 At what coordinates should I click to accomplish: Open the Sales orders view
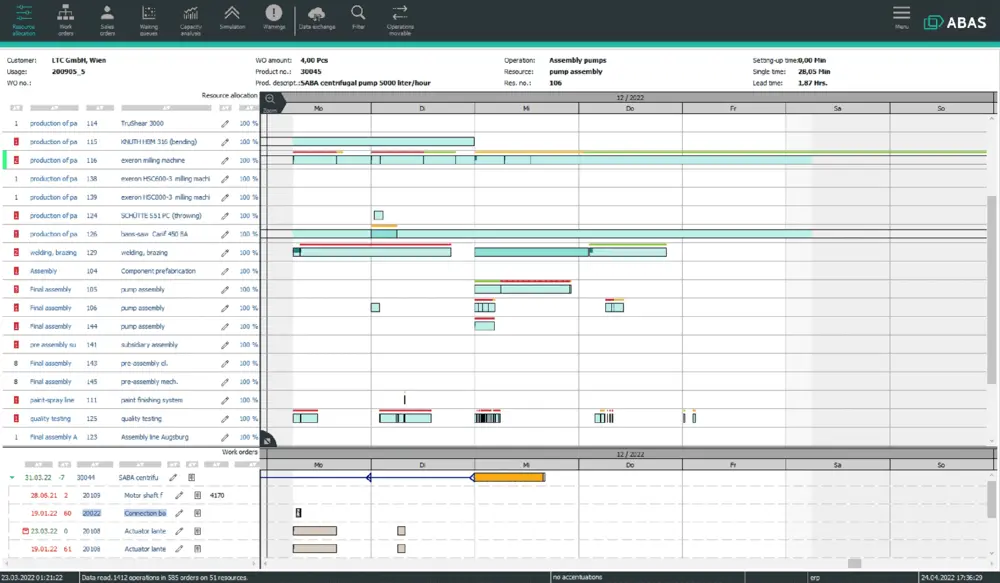point(107,20)
